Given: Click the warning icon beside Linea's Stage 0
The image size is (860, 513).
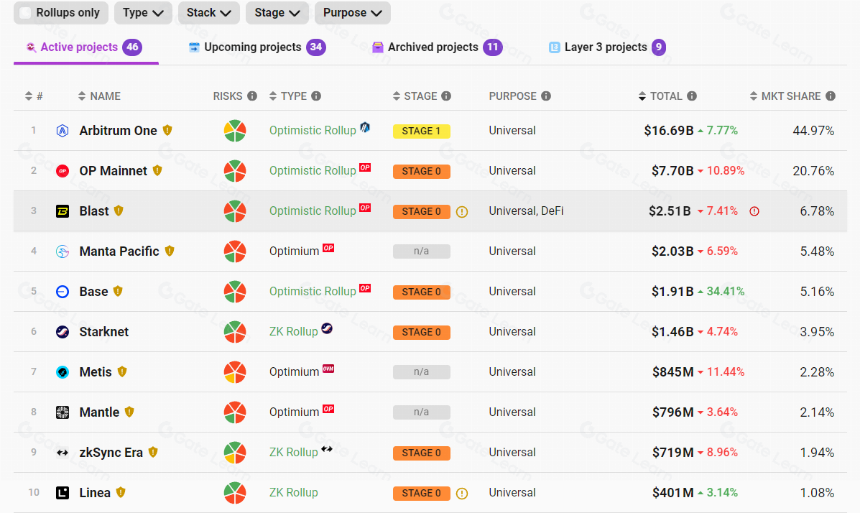Looking at the screenshot, I should click(462, 493).
